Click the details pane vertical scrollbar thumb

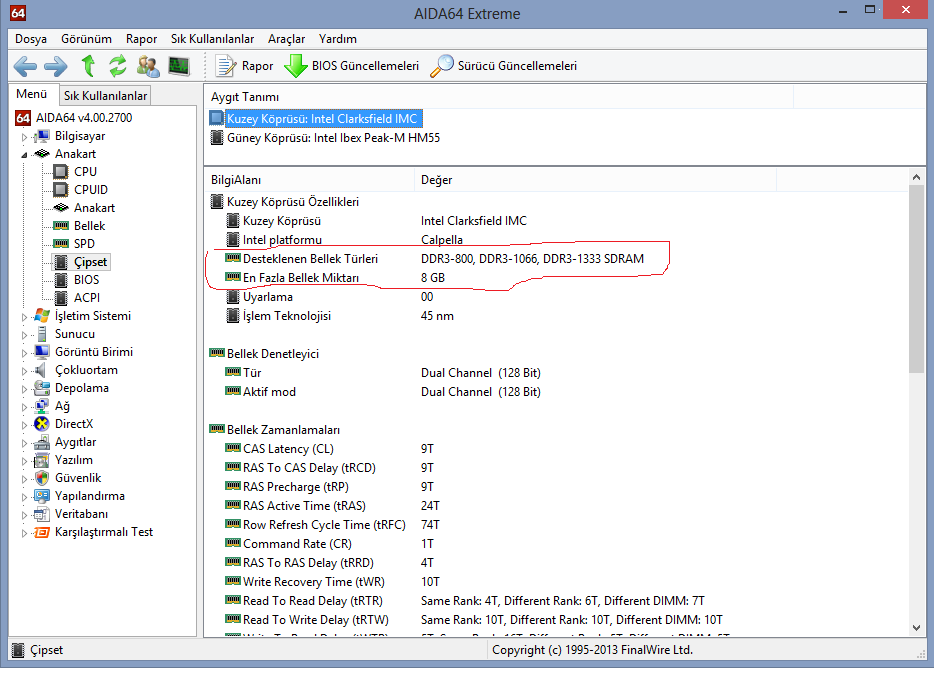point(916,279)
